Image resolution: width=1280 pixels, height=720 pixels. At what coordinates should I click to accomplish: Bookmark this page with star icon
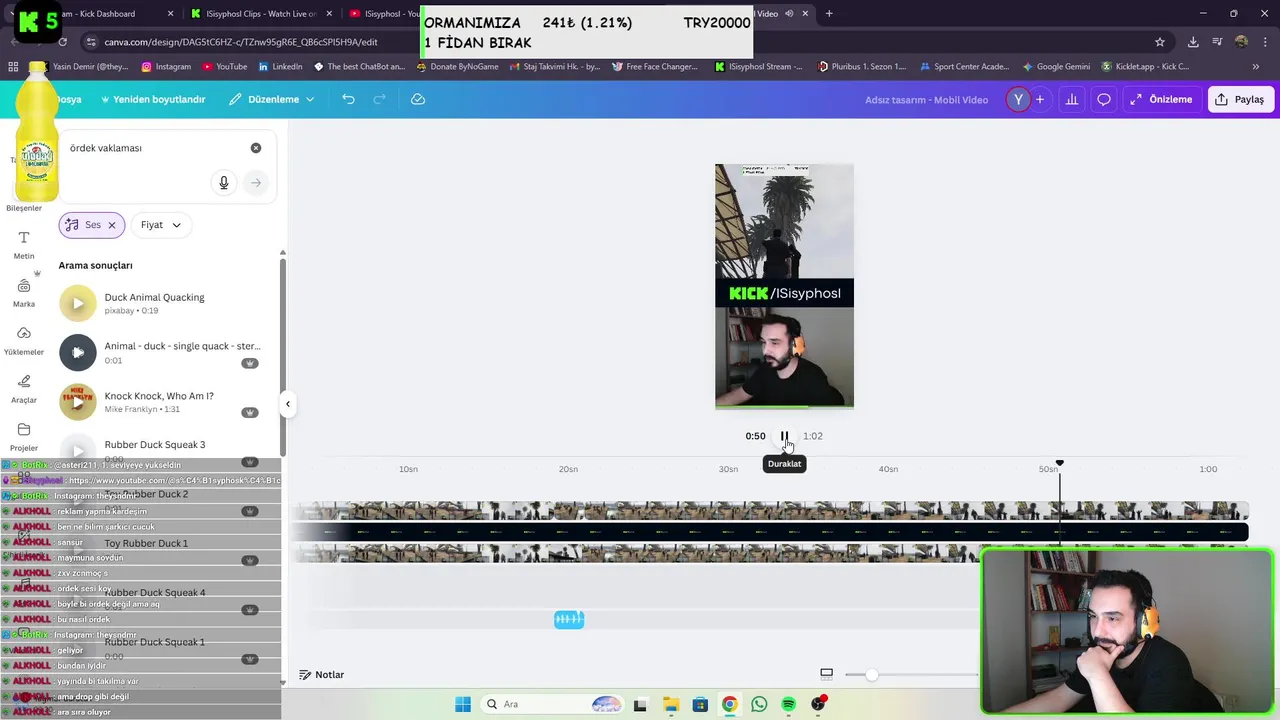tap(1160, 42)
